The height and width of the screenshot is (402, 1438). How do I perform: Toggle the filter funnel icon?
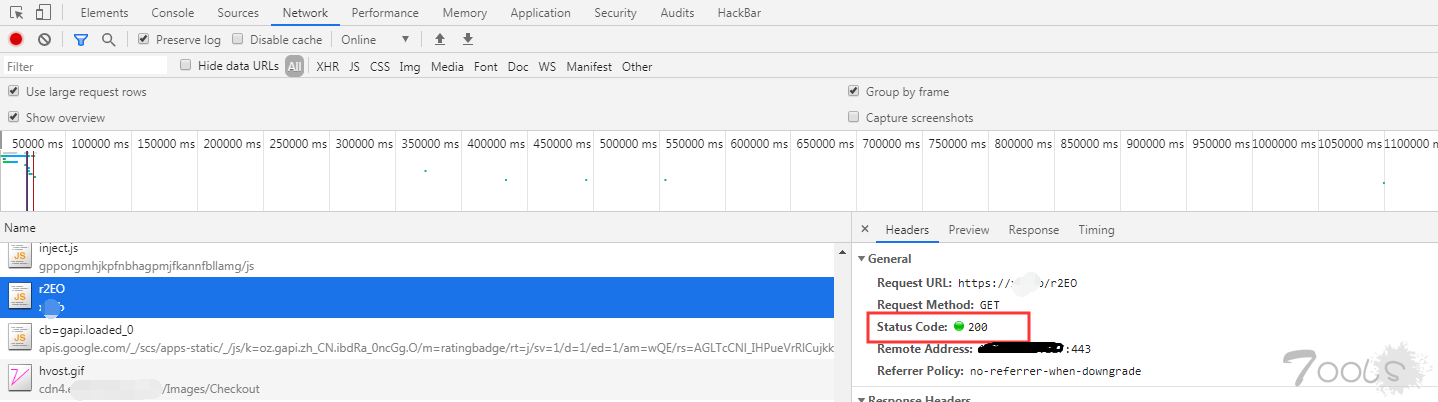(81, 39)
